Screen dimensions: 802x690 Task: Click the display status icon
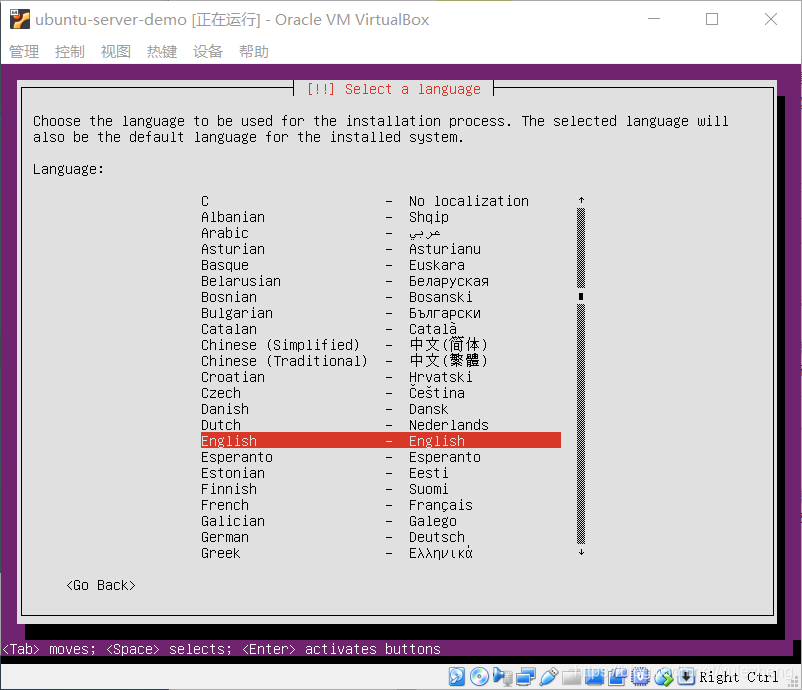(x=594, y=676)
